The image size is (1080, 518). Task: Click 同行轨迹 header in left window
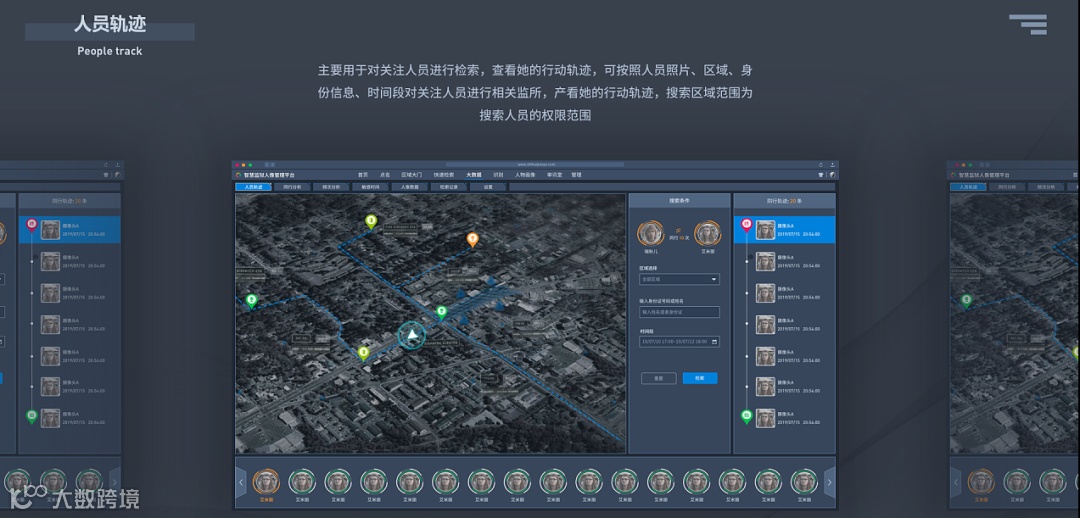(x=70, y=200)
